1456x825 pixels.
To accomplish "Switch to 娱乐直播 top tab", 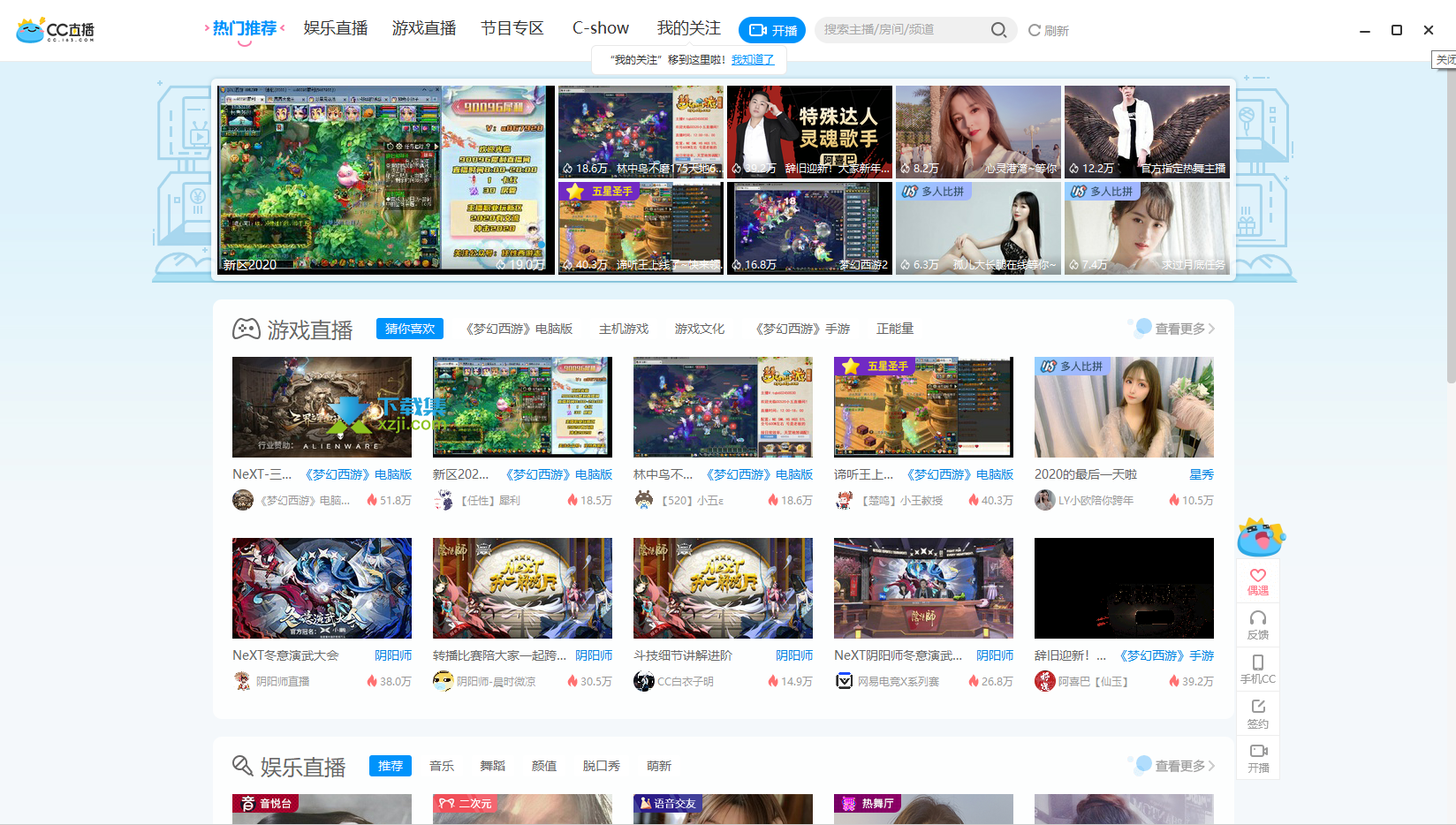I will coord(336,28).
